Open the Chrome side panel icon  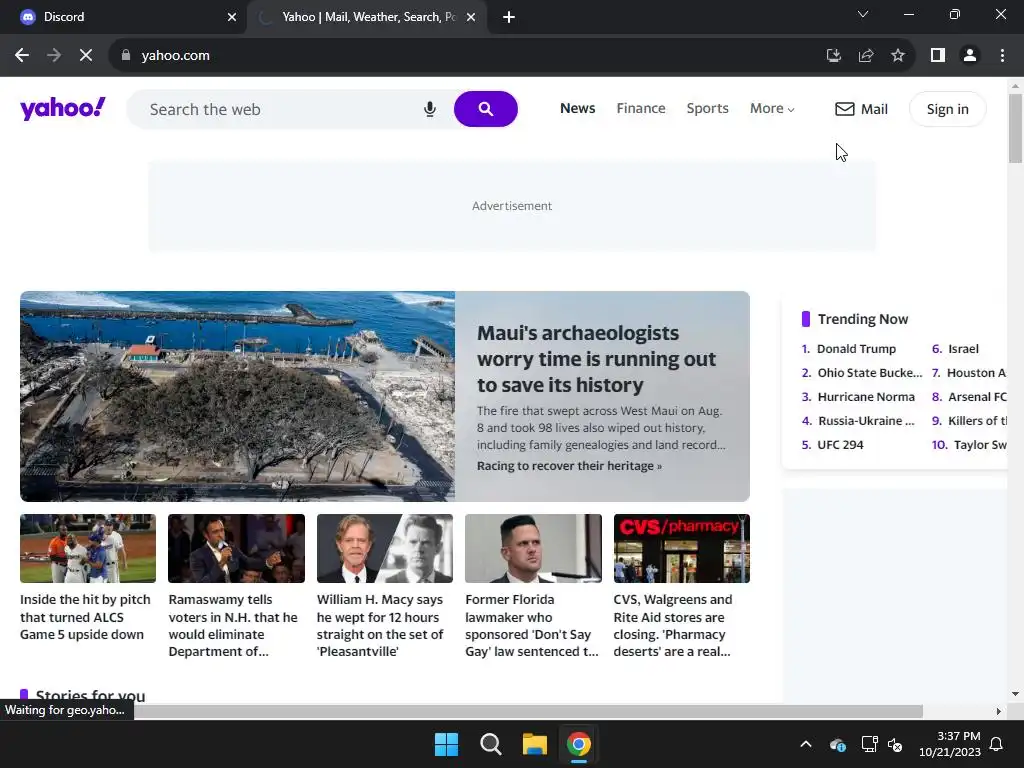point(938,56)
